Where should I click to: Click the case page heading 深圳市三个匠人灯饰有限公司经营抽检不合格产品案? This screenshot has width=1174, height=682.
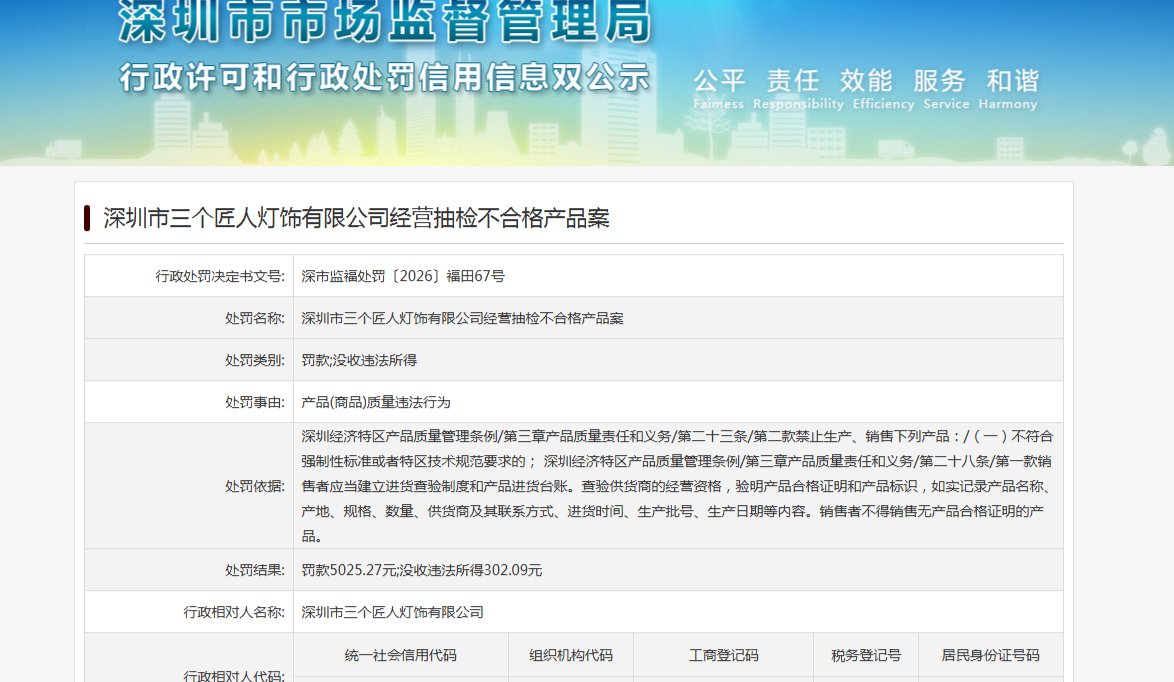(356, 218)
